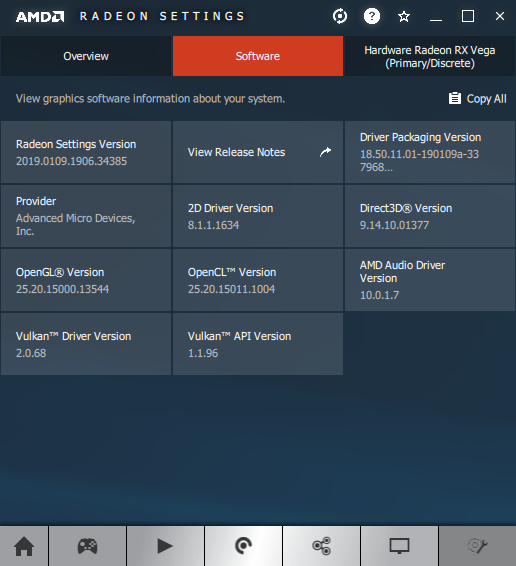This screenshot has height=566, width=516.
Task: Click OpenGL® Version label
Action: [x=60, y=272]
